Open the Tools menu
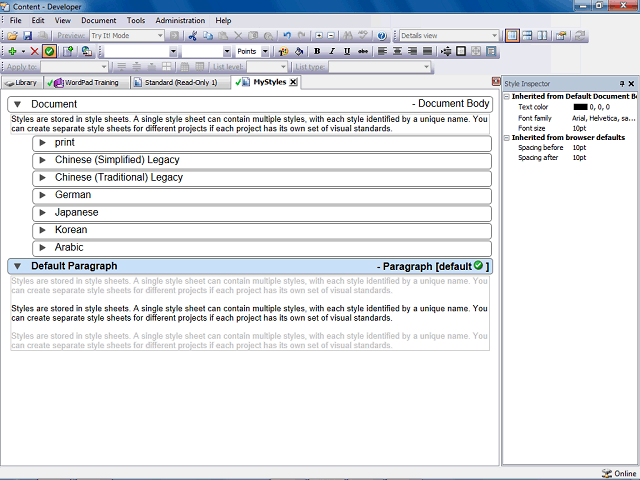 point(136,20)
